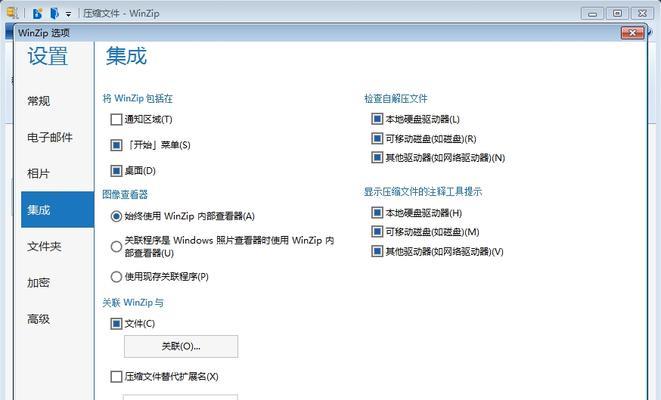Toggle the 桌面(D) checkbox
Viewport: 661px width, 400px height.
[x=116, y=171]
